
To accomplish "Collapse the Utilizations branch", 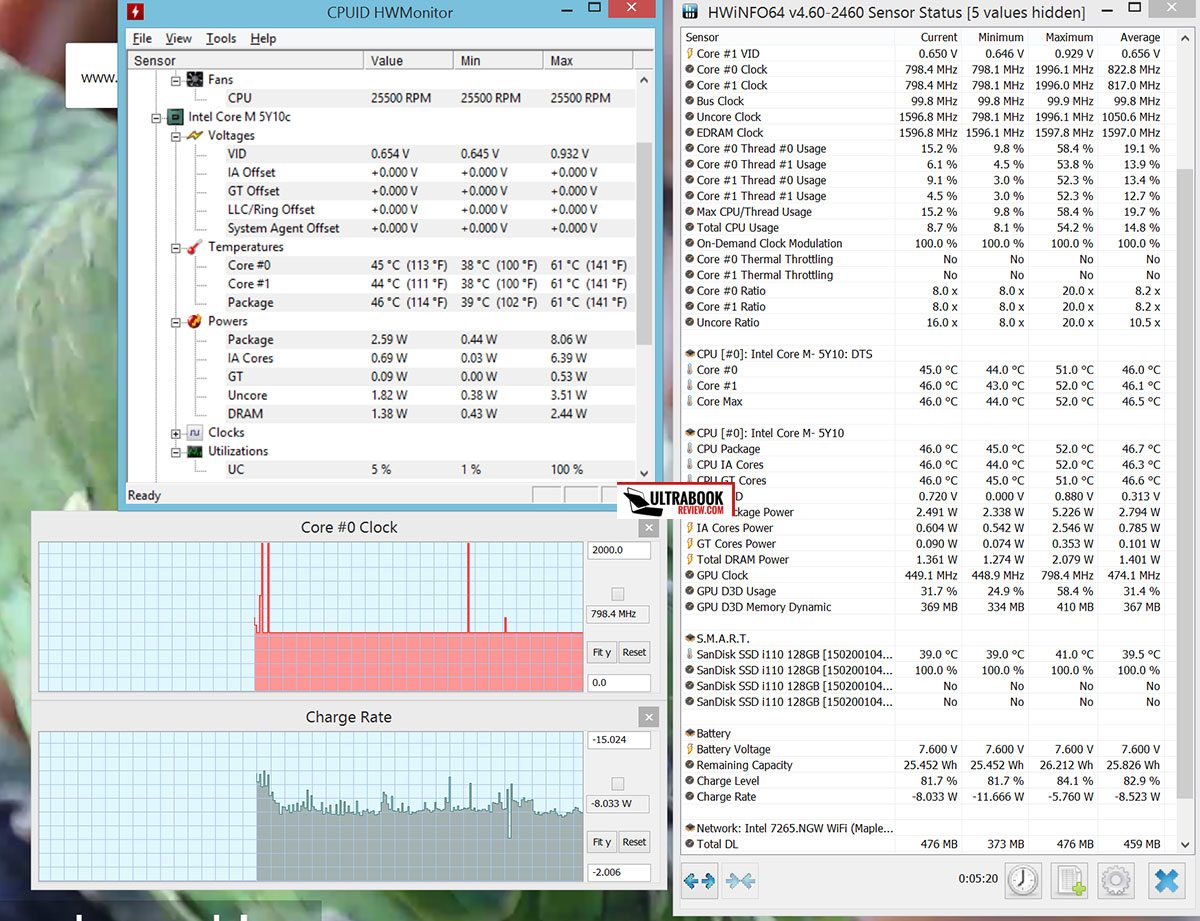I will pyautogui.click(x=176, y=451).
